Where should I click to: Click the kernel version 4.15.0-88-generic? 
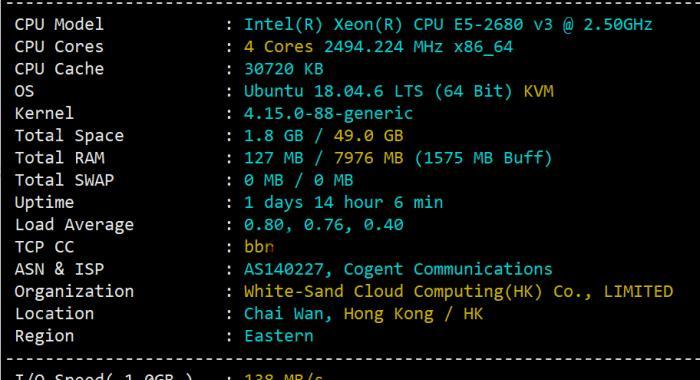point(328,114)
